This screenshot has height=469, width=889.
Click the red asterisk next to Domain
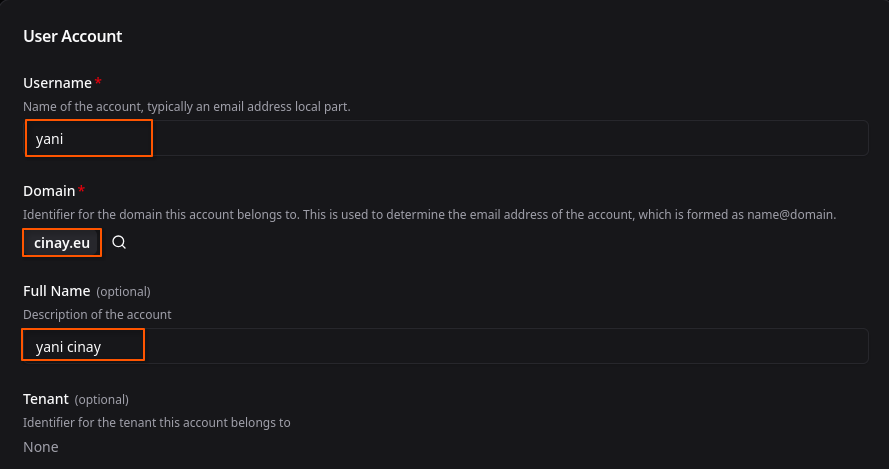(x=81, y=190)
